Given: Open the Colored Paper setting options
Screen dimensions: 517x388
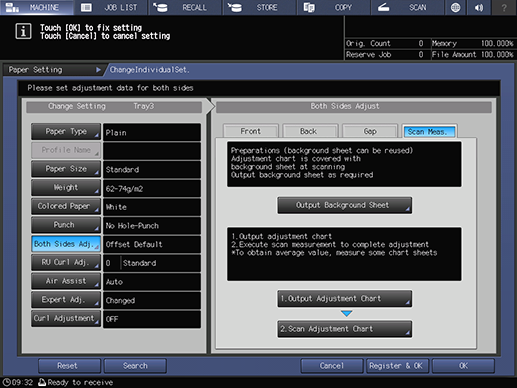Looking at the screenshot, I should (66, 206).
